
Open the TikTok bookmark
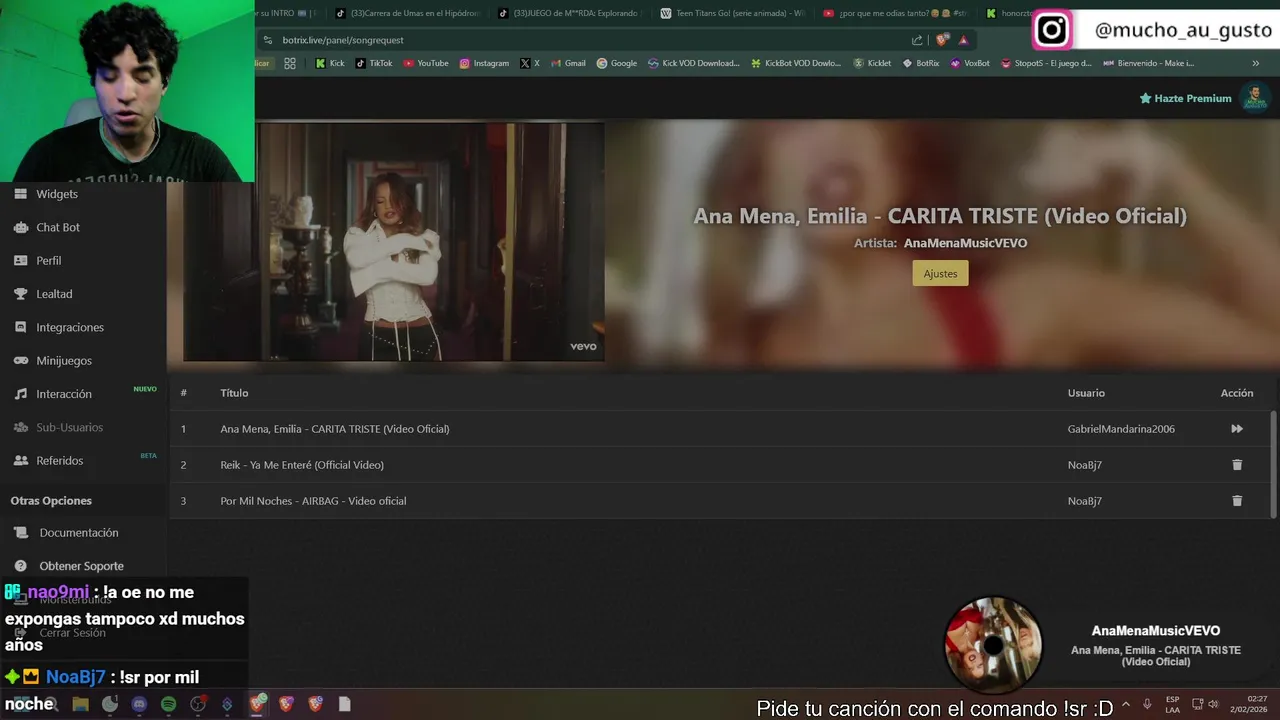pyautogui.click(x=374, y=63)
